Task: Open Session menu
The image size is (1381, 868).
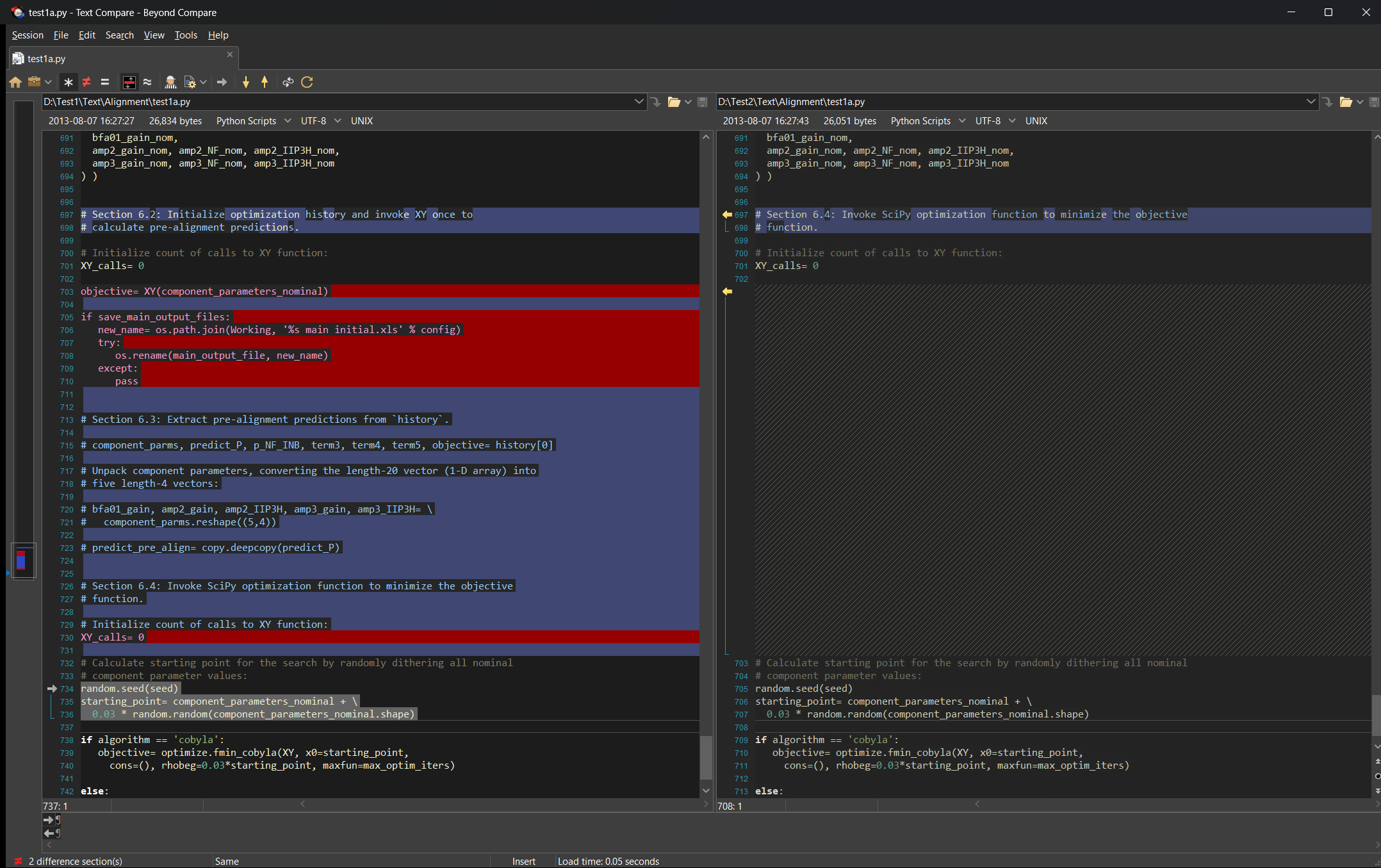Action: tap(28, 35)
